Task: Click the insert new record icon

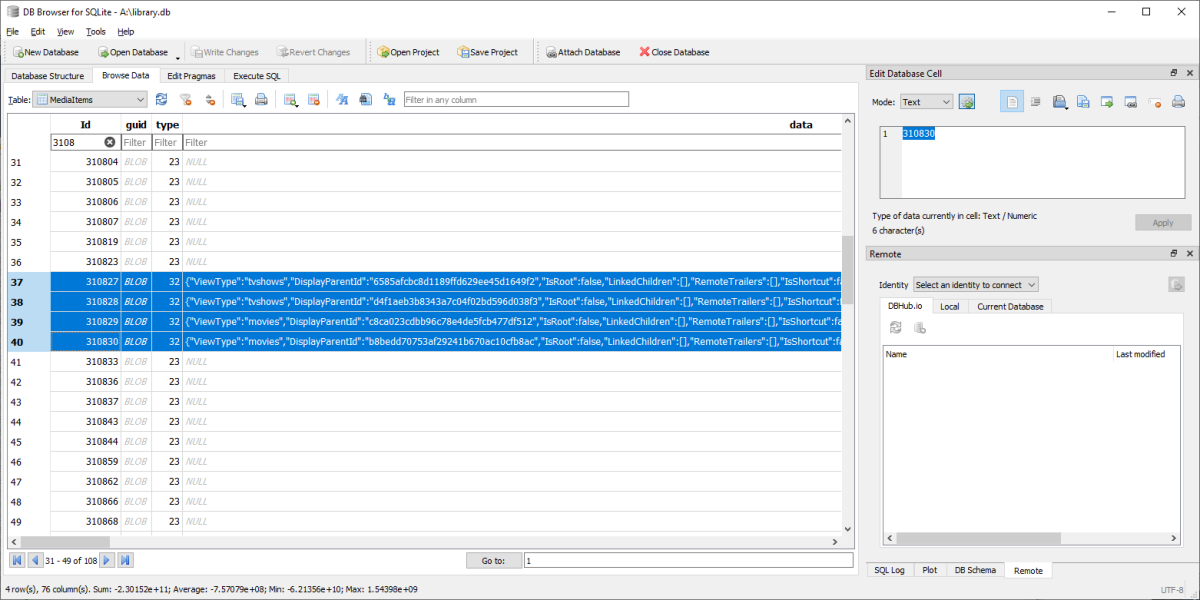Action: [x=291, y=99]
